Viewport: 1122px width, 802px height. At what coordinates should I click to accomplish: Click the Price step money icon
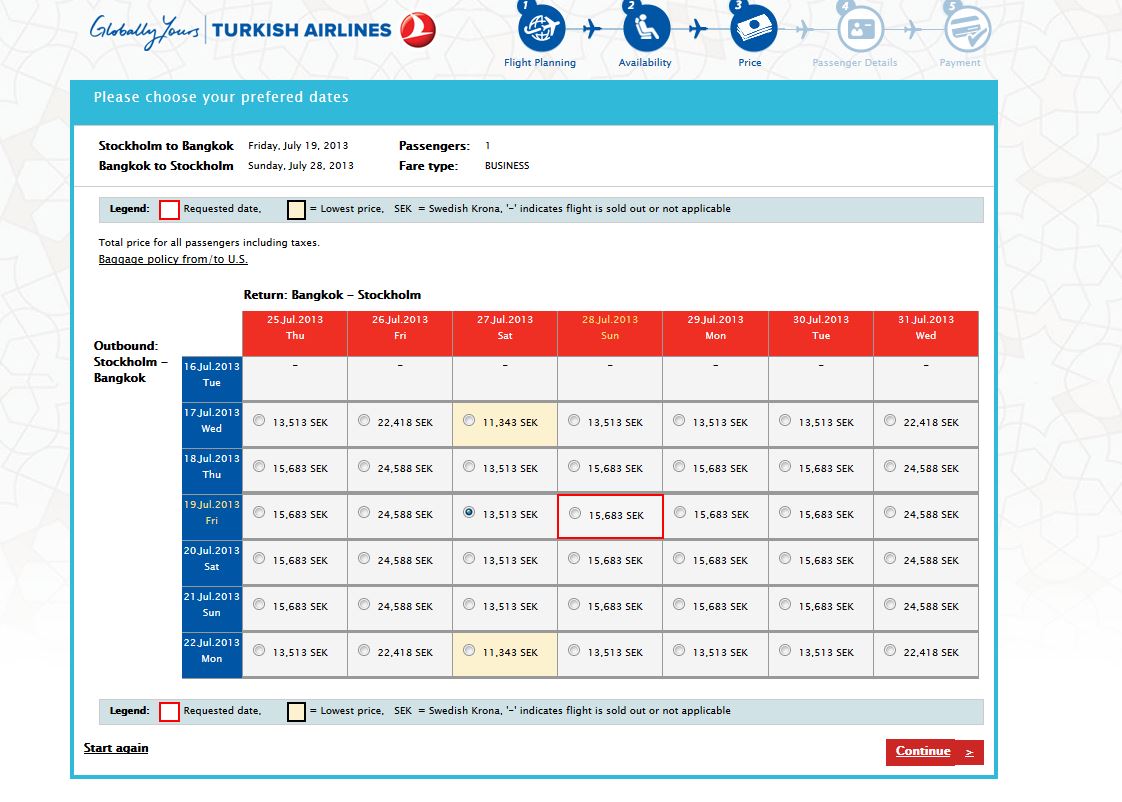pos(750,30)
